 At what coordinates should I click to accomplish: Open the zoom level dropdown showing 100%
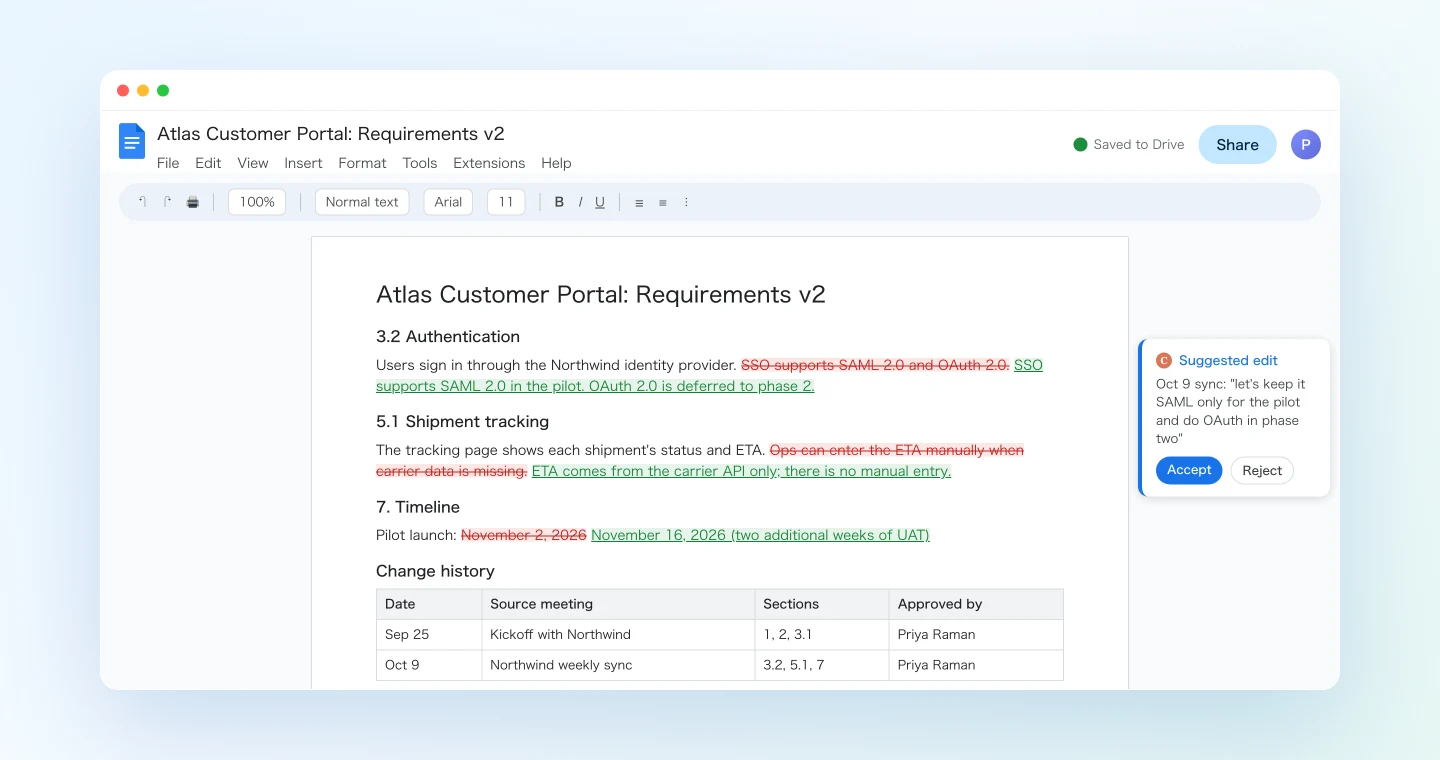click(x=257, y=202)
